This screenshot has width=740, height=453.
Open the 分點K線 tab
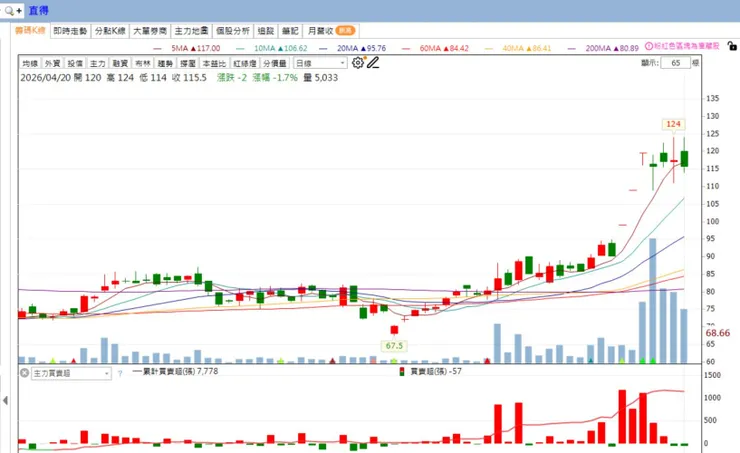tap(110, 31)
